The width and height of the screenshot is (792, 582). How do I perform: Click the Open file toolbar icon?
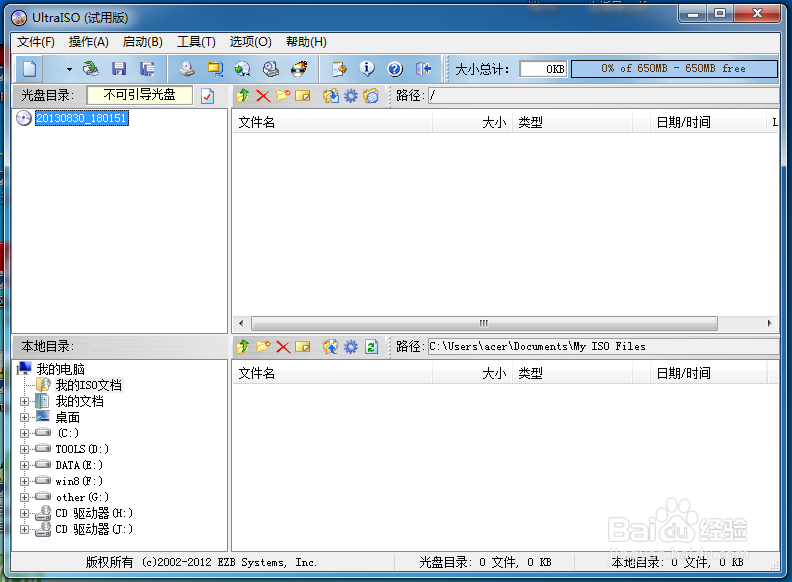point(91,69)
